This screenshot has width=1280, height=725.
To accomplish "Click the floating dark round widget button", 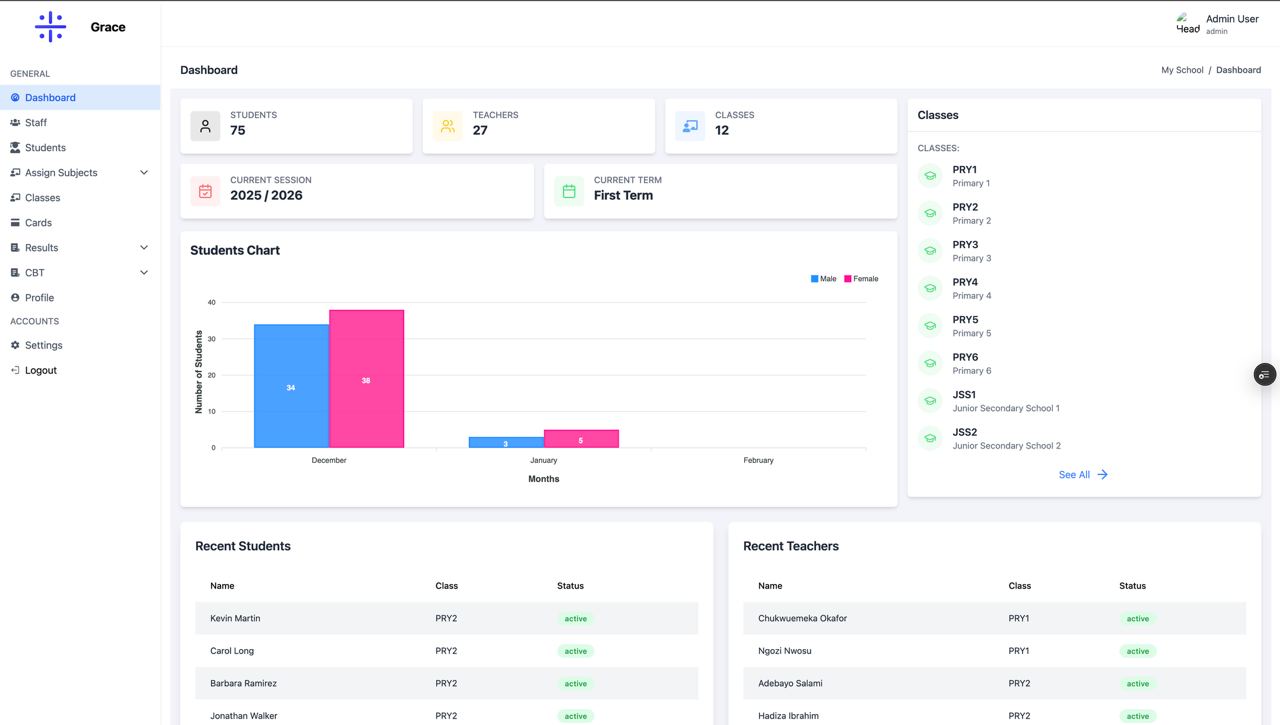I will coord(1265,375).
